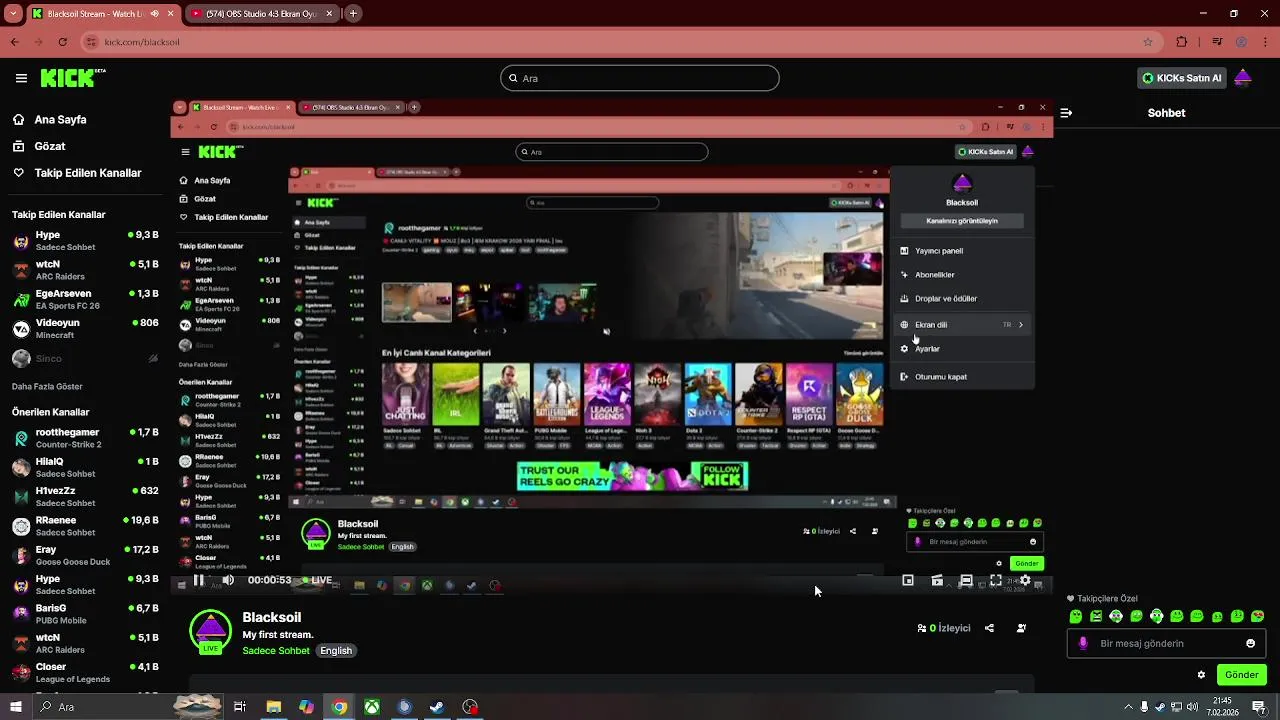The height and width of the screenshot is (720, 1280).
Task: Click the HilalQ avatar in the sidebar
Action: (21, 467)
